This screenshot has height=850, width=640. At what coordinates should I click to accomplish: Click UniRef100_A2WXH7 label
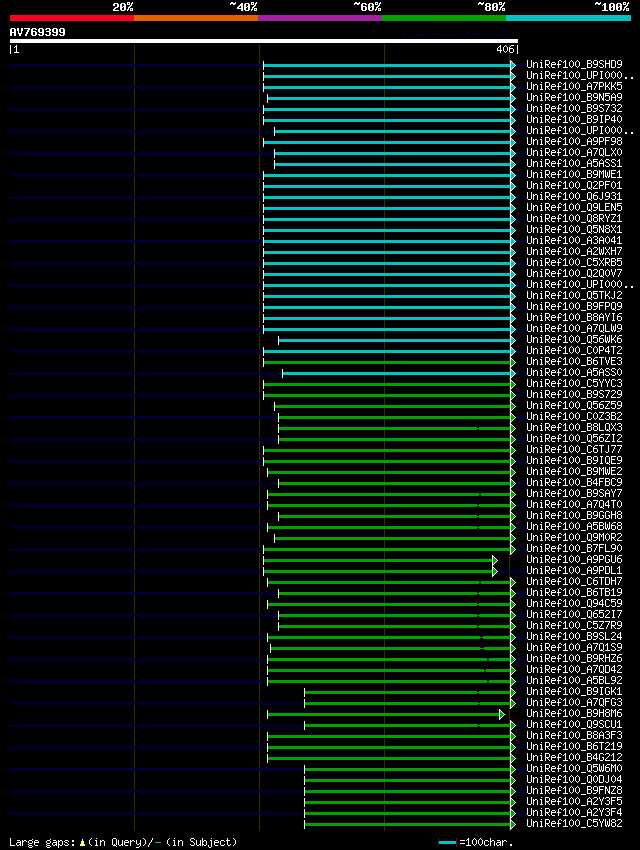click(574, 252)
